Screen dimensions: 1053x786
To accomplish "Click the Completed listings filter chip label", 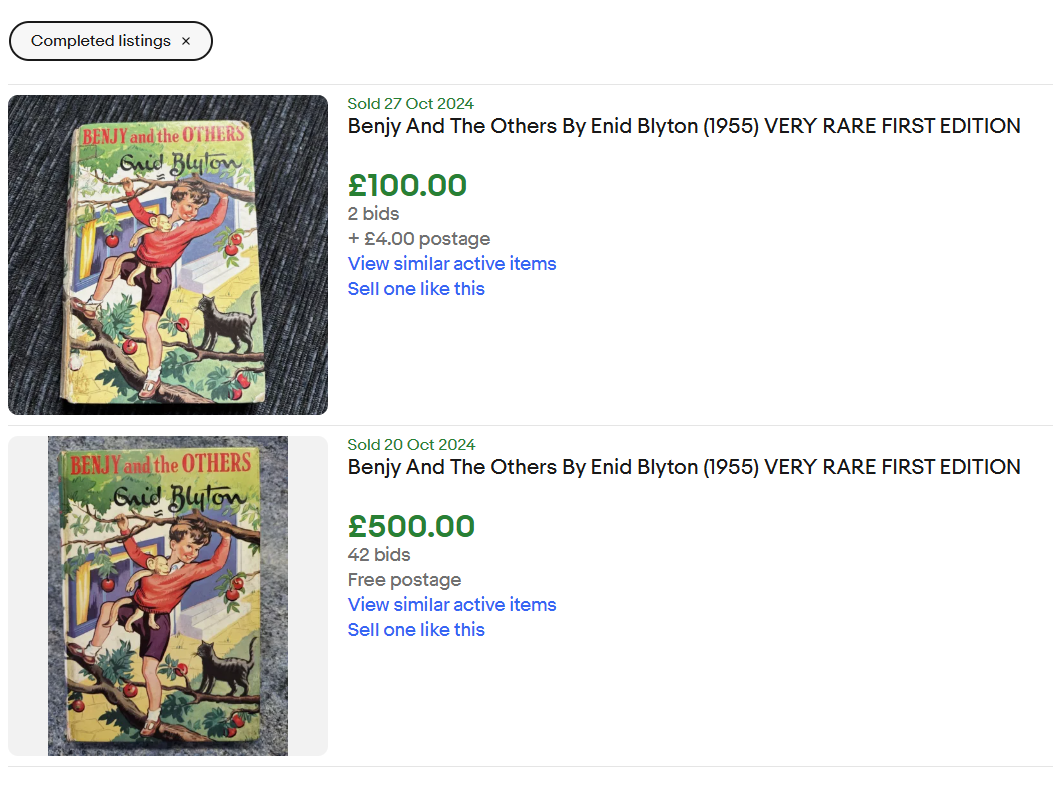I will tap(100, 41).
